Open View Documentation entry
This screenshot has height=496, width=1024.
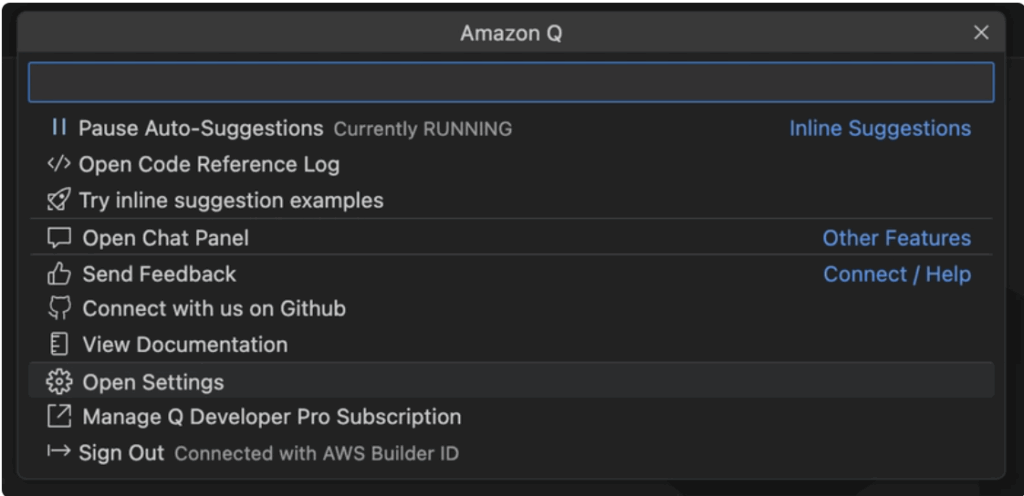pos(185,345)
